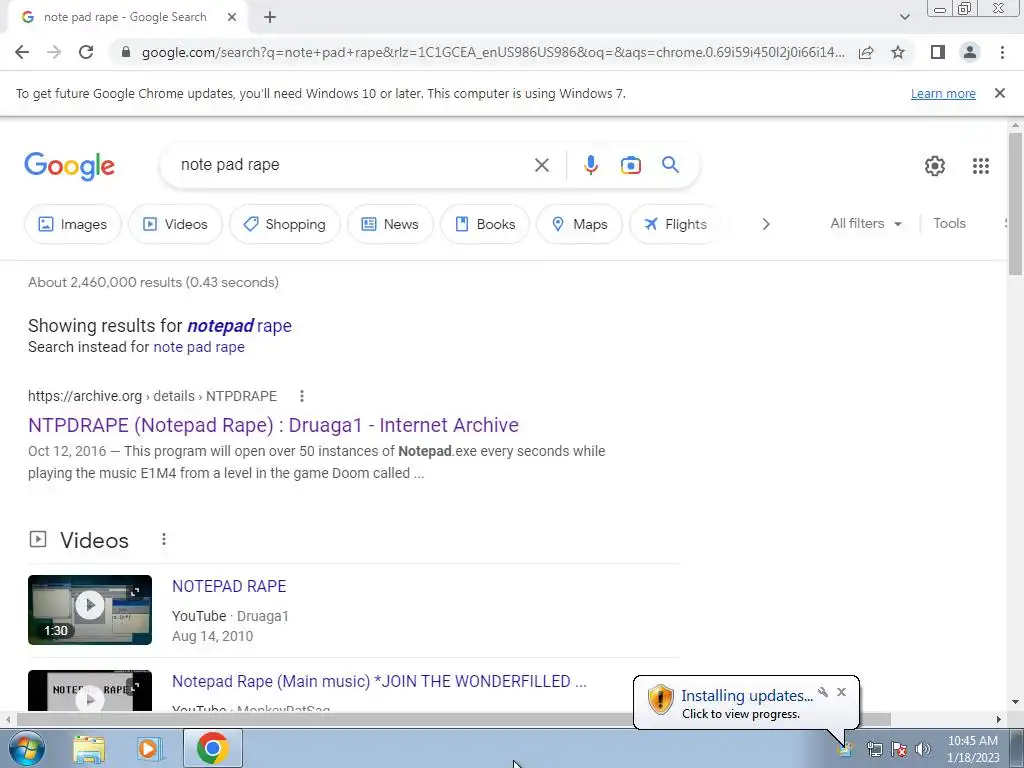The image size is (1024, 768).
Task: Open the Chrome profile avatar
Action: (970, 52)
